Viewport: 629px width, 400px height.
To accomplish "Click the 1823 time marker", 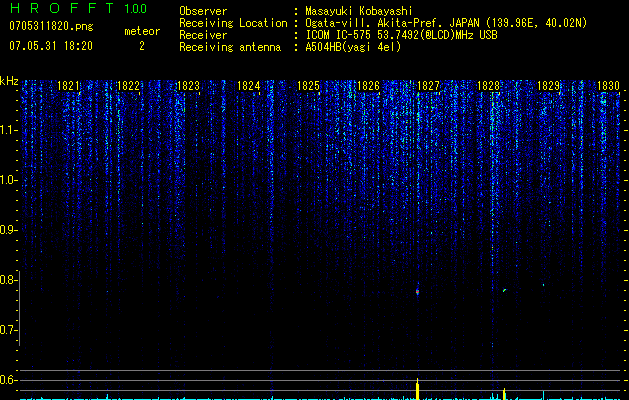I will tap(188, 86).
